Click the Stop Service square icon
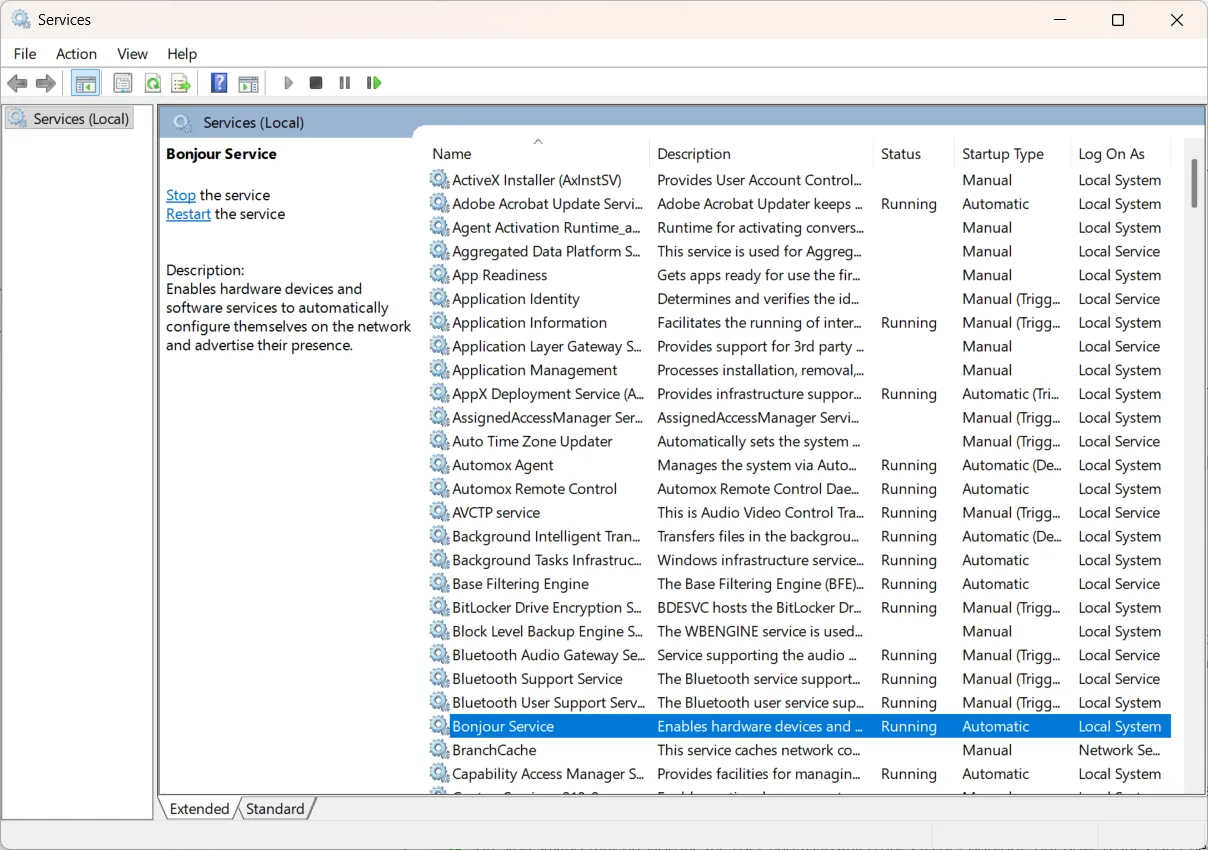The image size is (1208, 850). 316,83
